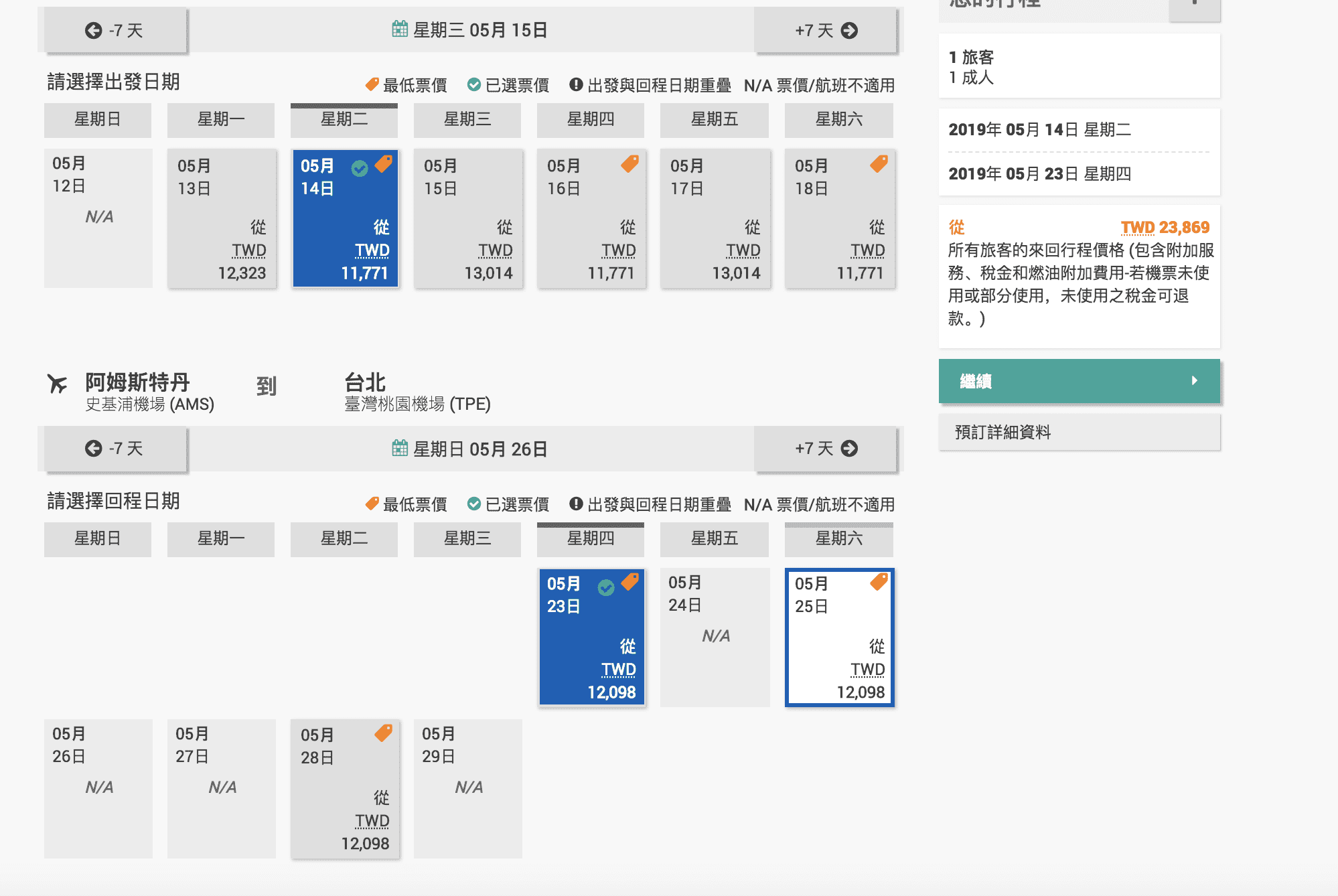Select departure date 05月15日 TWD 13,014

[x=468, y=218]
